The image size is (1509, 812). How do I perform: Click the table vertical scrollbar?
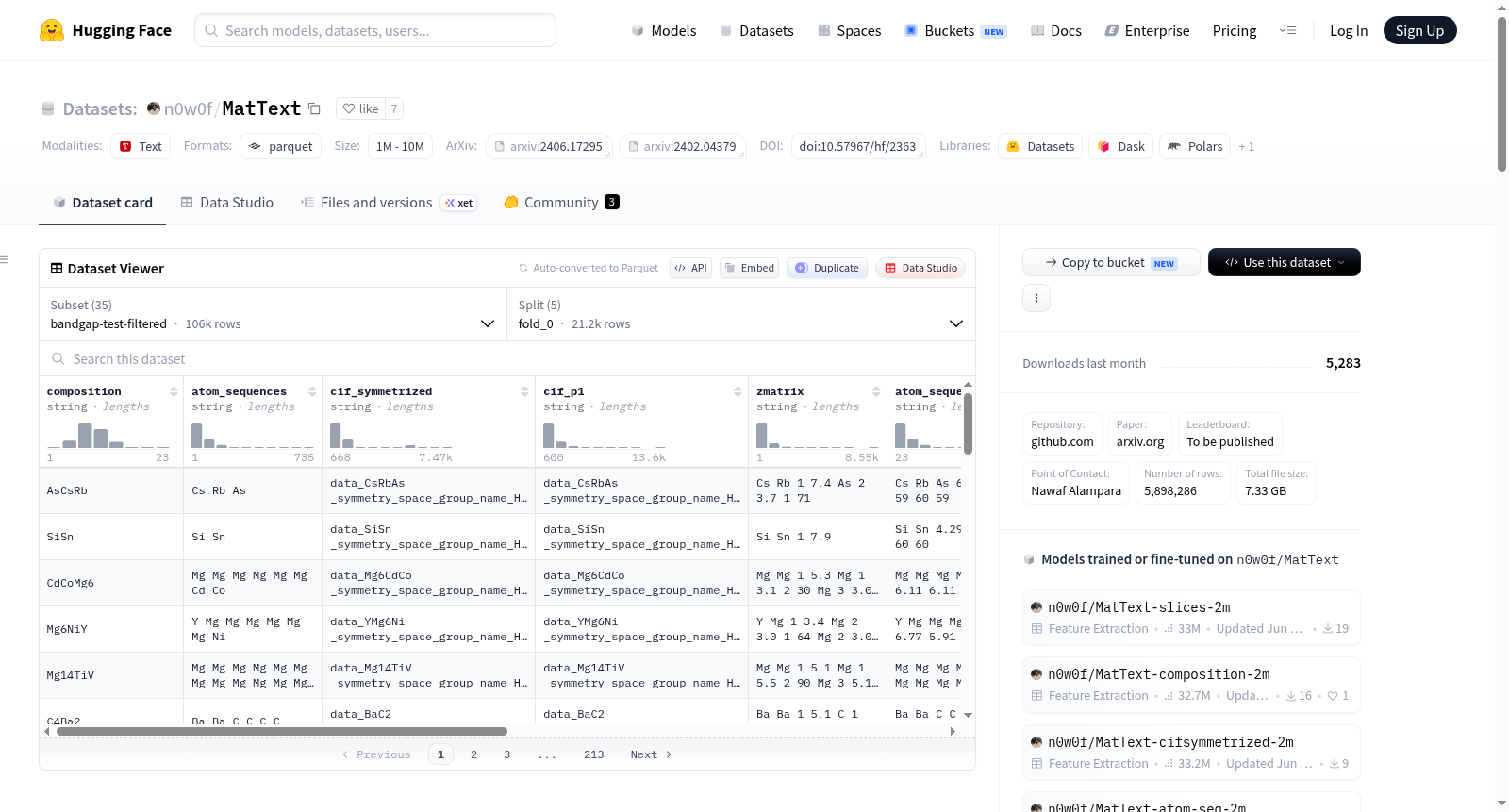[x=968, y=423]
